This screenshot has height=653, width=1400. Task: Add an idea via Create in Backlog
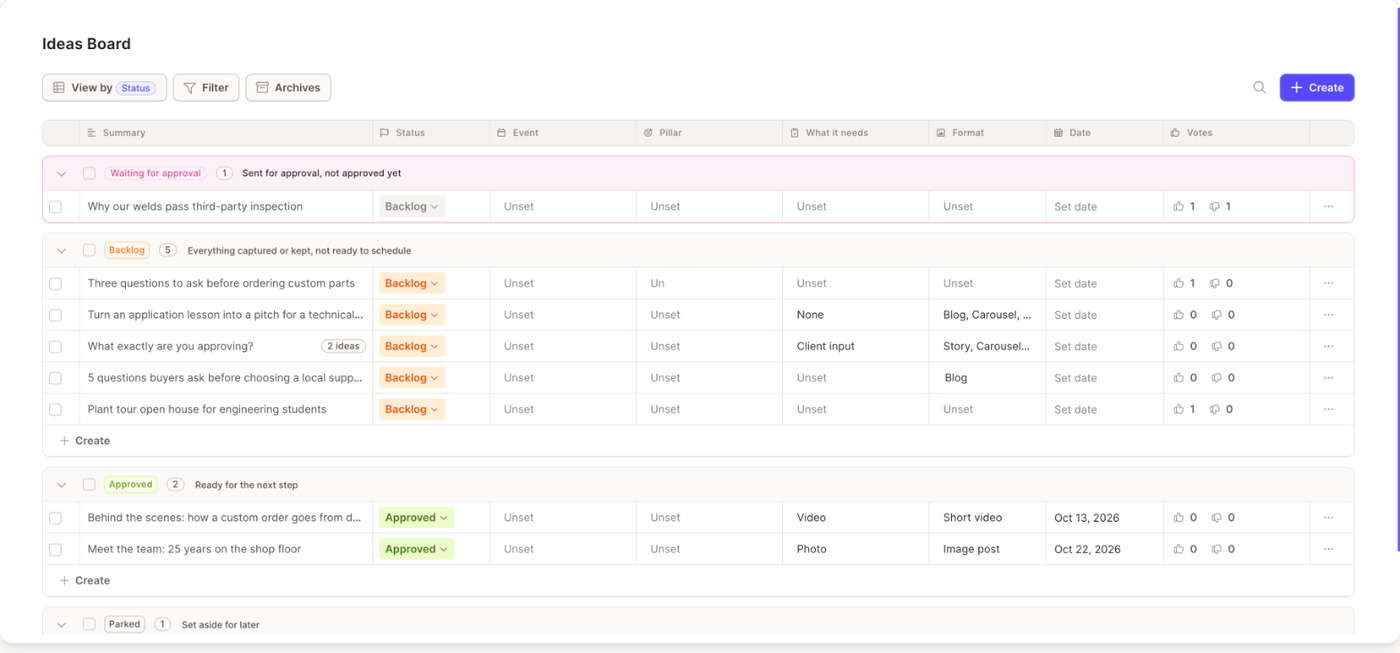pyautogui.click(x=85, y=441)
